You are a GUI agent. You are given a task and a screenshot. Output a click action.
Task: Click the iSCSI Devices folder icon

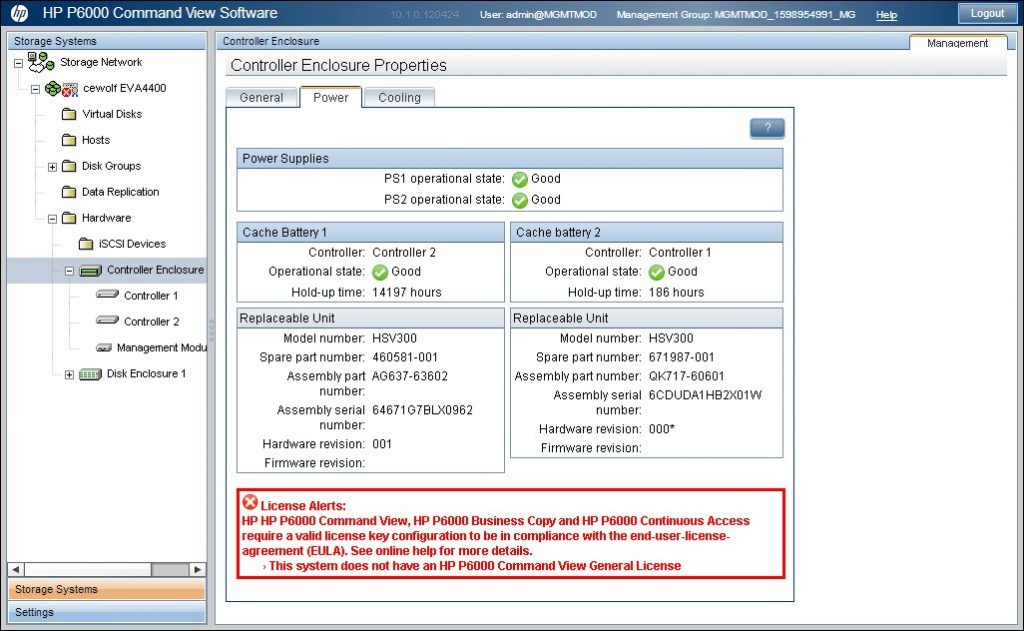pyautogui.click(x=86, y=244)
